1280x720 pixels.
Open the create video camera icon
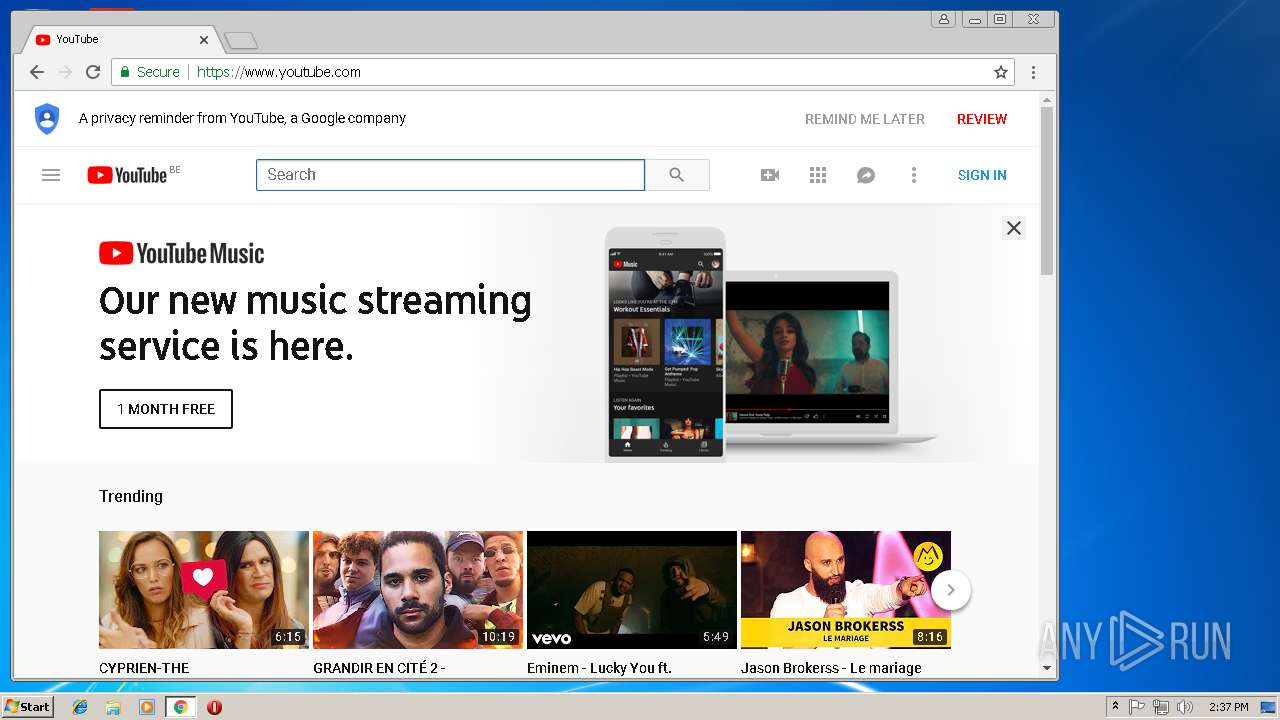tap(770, 175)
